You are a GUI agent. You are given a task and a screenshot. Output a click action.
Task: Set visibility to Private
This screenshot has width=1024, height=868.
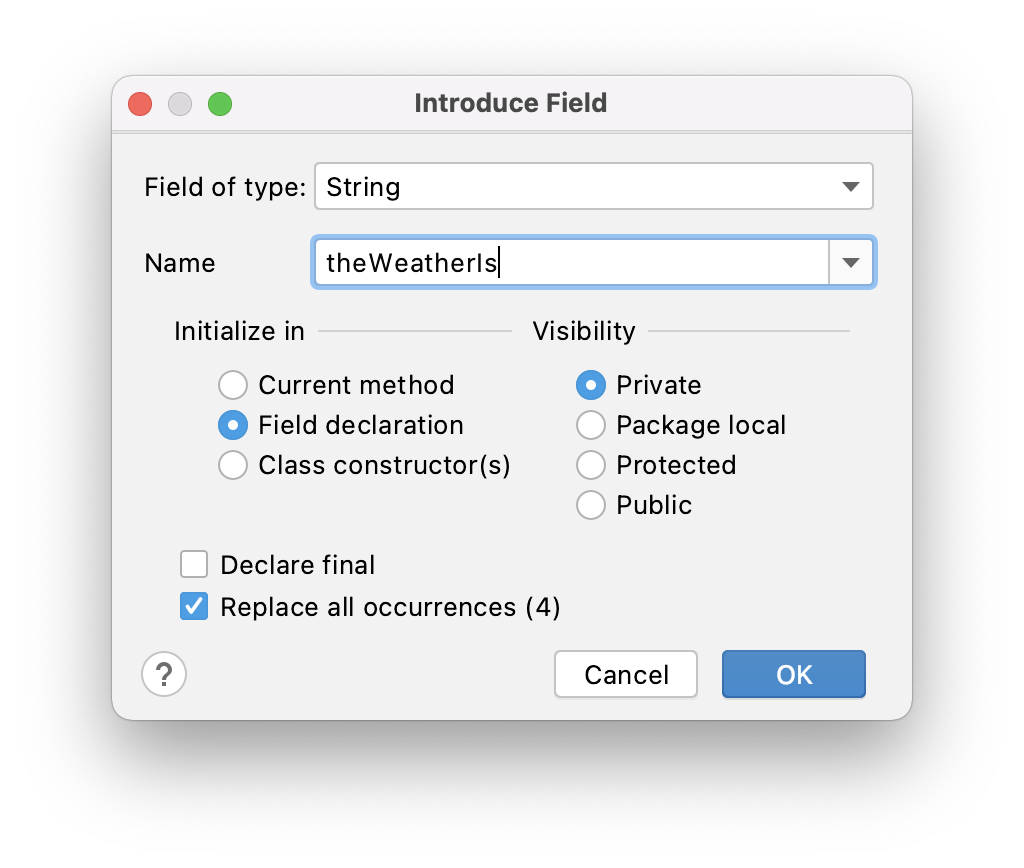pos(591,385)
